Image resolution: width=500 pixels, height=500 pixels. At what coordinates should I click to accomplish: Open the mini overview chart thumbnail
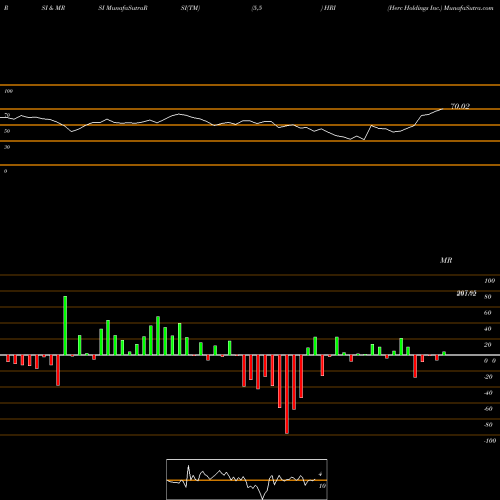point(247,479)
